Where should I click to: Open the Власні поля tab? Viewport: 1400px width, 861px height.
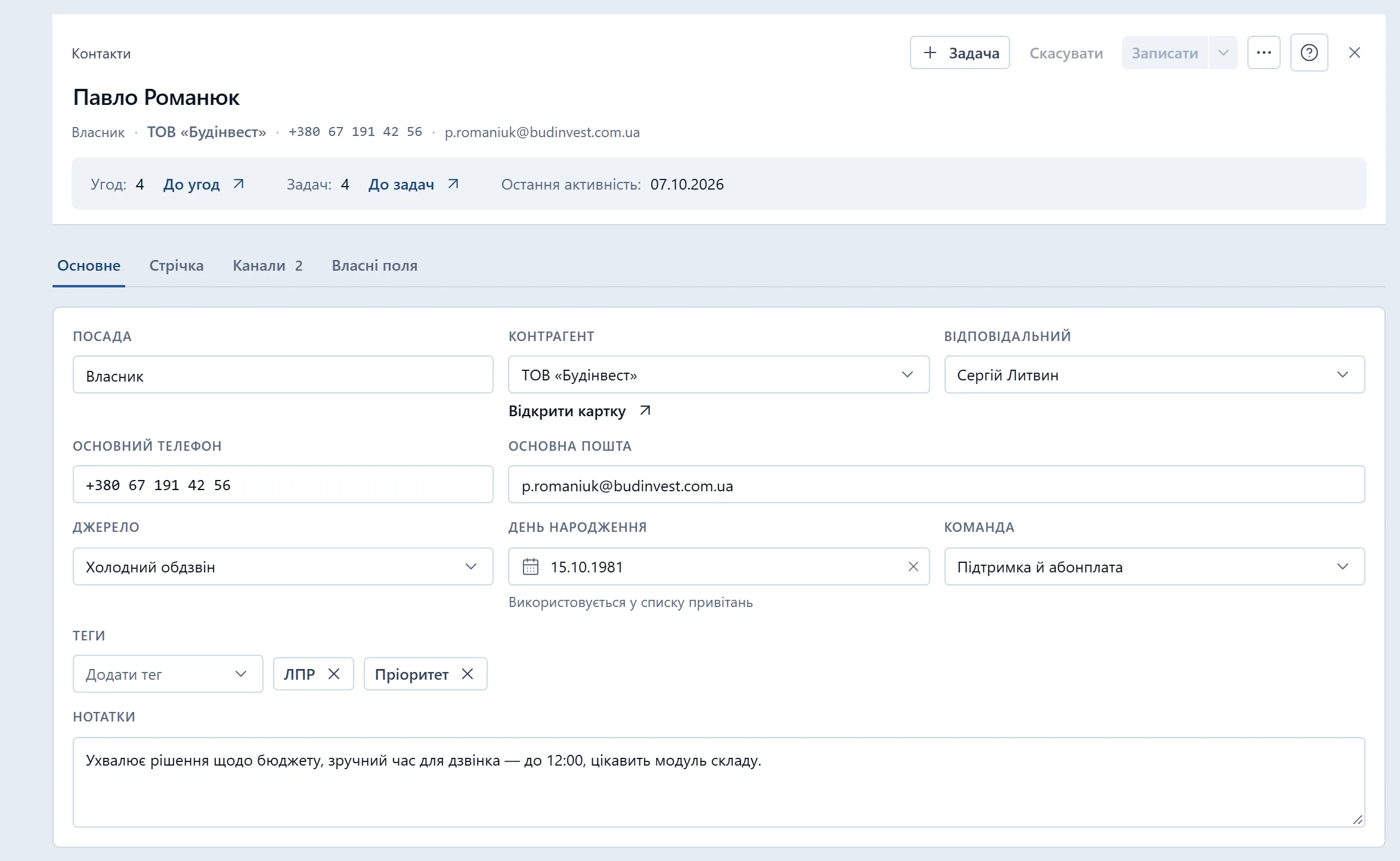(x=374, y=265)
